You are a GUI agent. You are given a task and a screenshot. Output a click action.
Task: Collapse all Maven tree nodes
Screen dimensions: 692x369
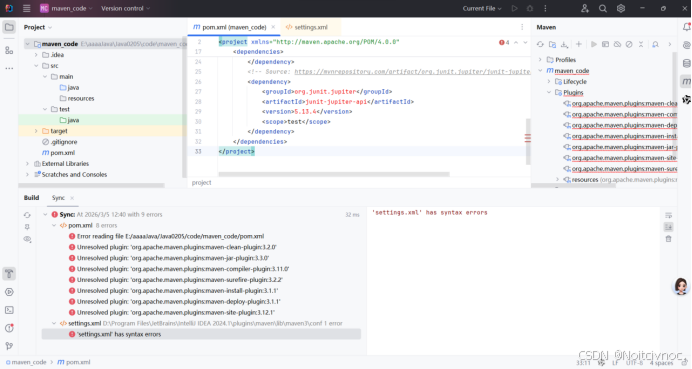pyautogui.click(x=641, y=44)
